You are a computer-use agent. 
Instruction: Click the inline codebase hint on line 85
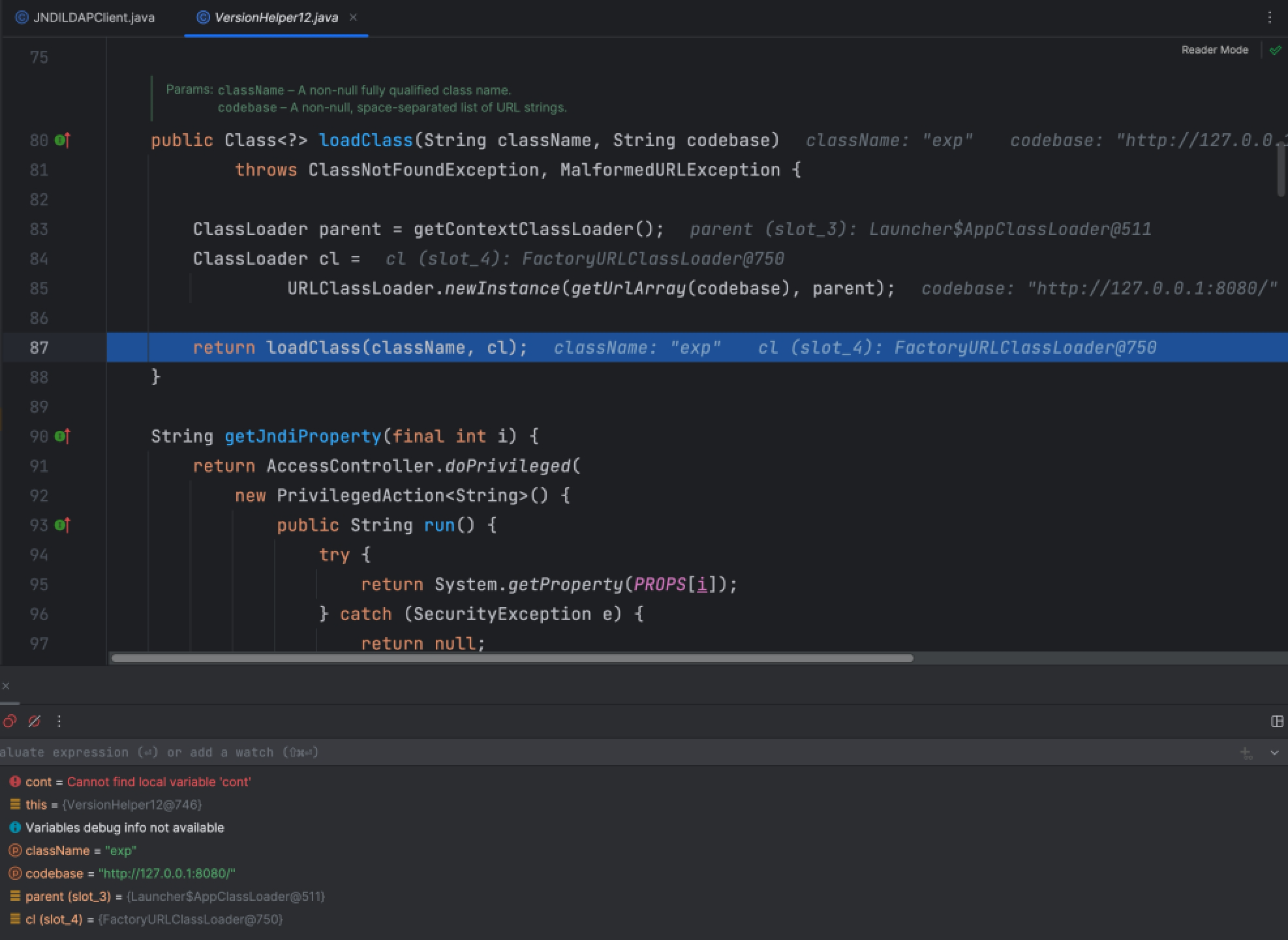coord(1099,289)
